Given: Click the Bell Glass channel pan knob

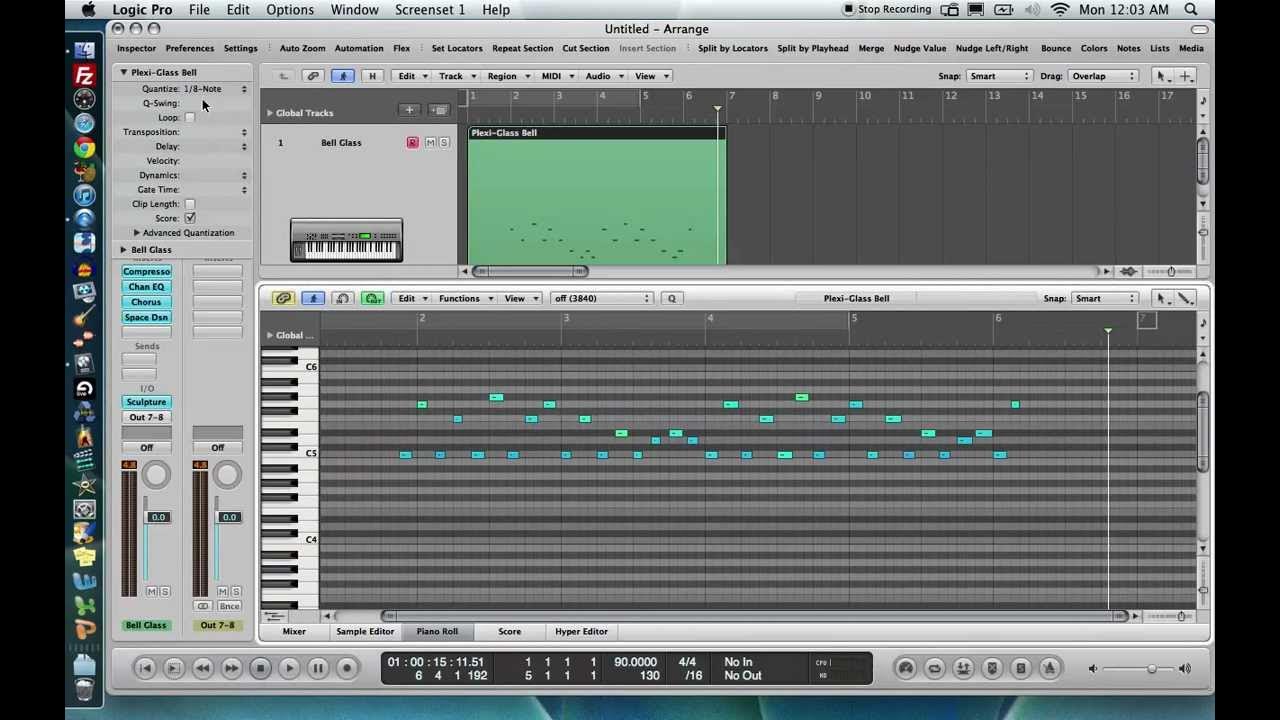Looking at the screenshot, I should point(156,475).
